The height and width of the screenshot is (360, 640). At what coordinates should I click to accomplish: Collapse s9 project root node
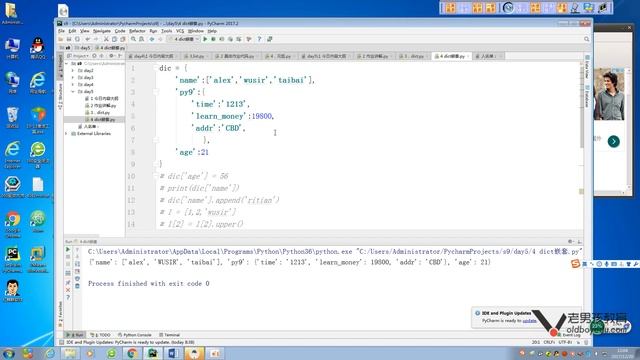(x=67, y=64)
